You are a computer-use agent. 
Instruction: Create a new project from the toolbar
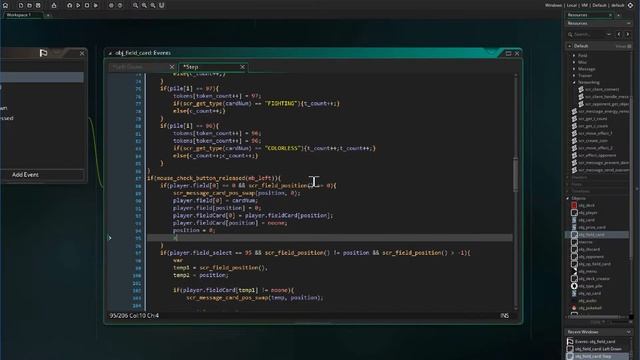click(x=20, y=5)
